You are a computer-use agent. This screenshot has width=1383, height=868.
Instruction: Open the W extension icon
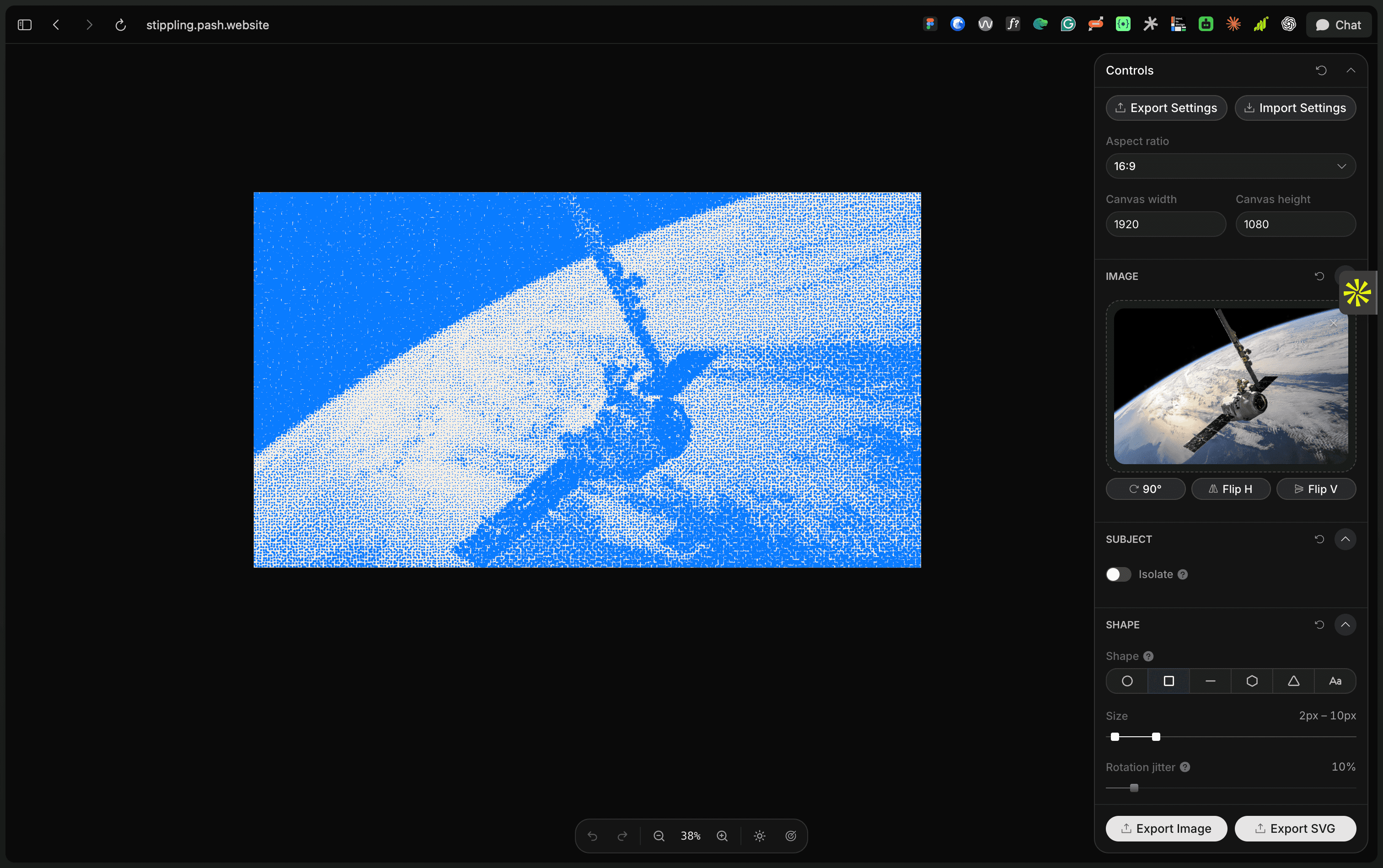point(985,24)
